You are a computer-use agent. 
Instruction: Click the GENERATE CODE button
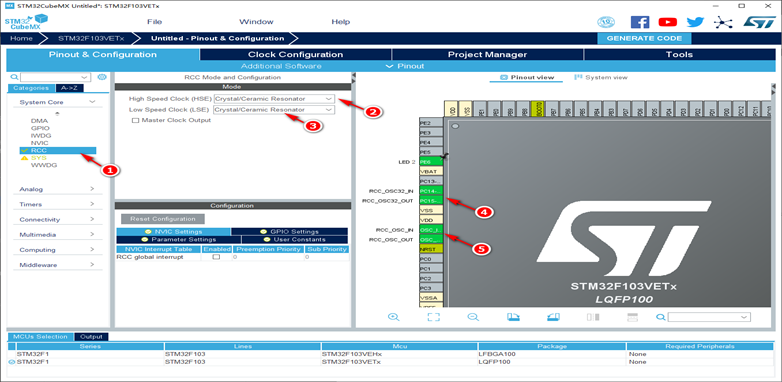click(x=644, y=38)
